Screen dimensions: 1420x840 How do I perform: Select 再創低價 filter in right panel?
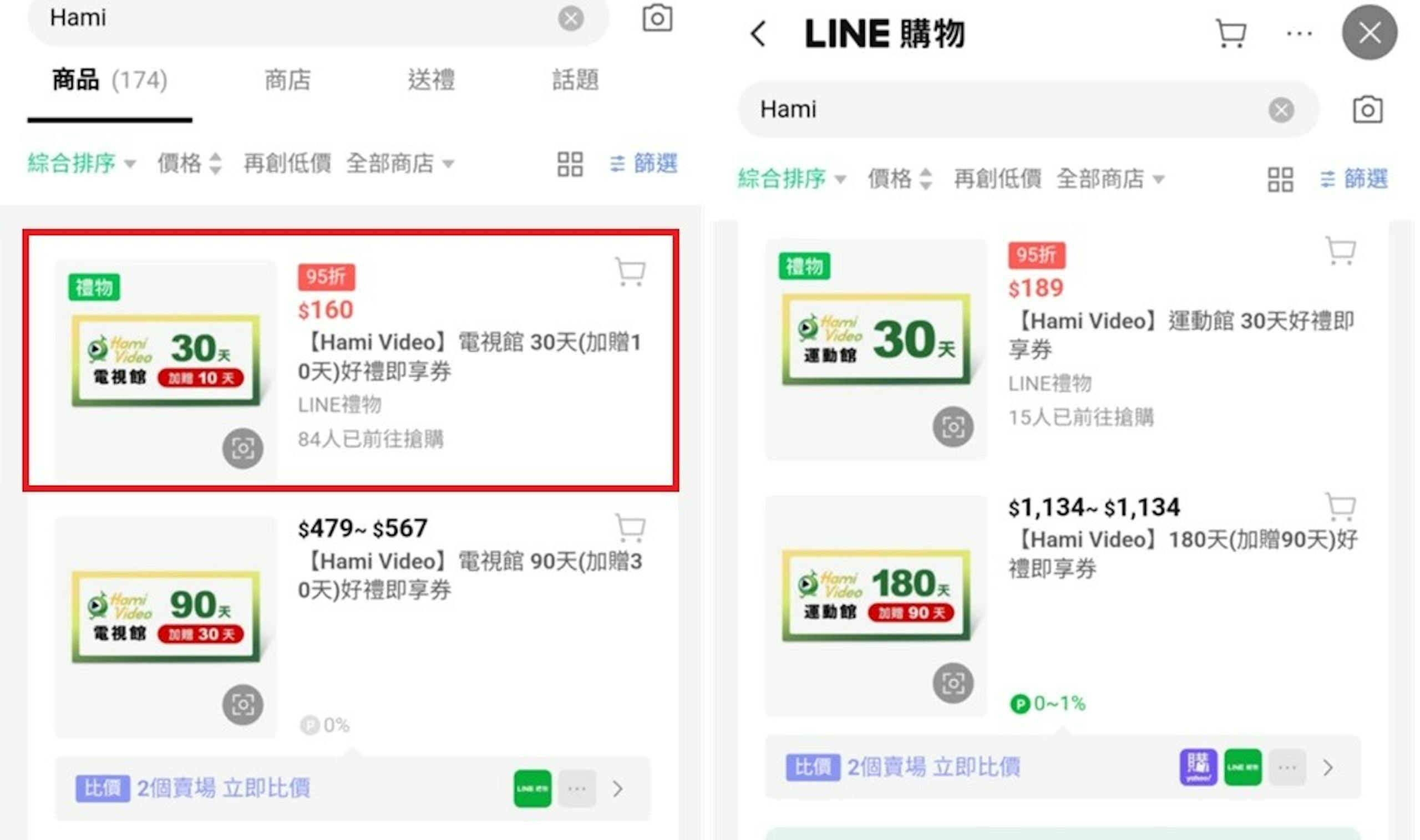pyautogui.click(x=997, y=179)
